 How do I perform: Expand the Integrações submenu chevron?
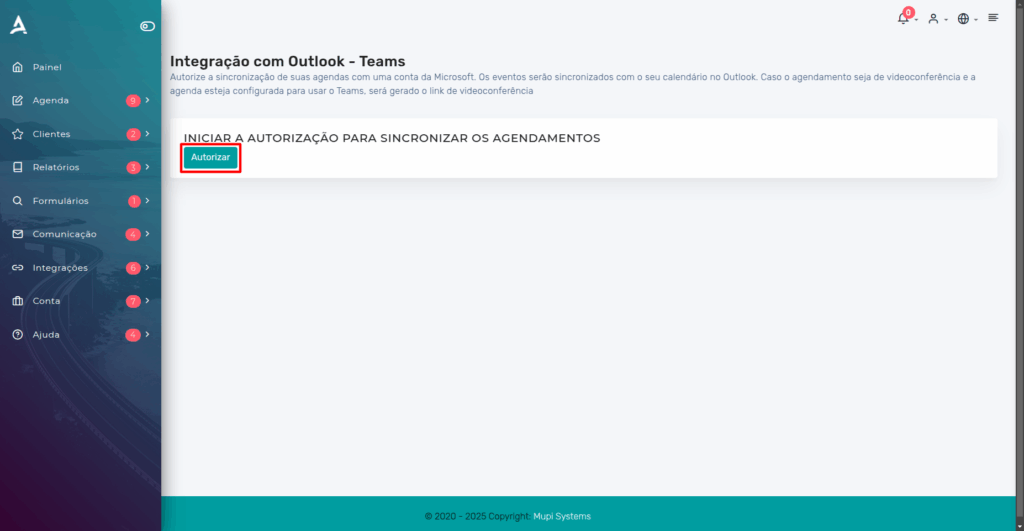[x=148, y=268]
